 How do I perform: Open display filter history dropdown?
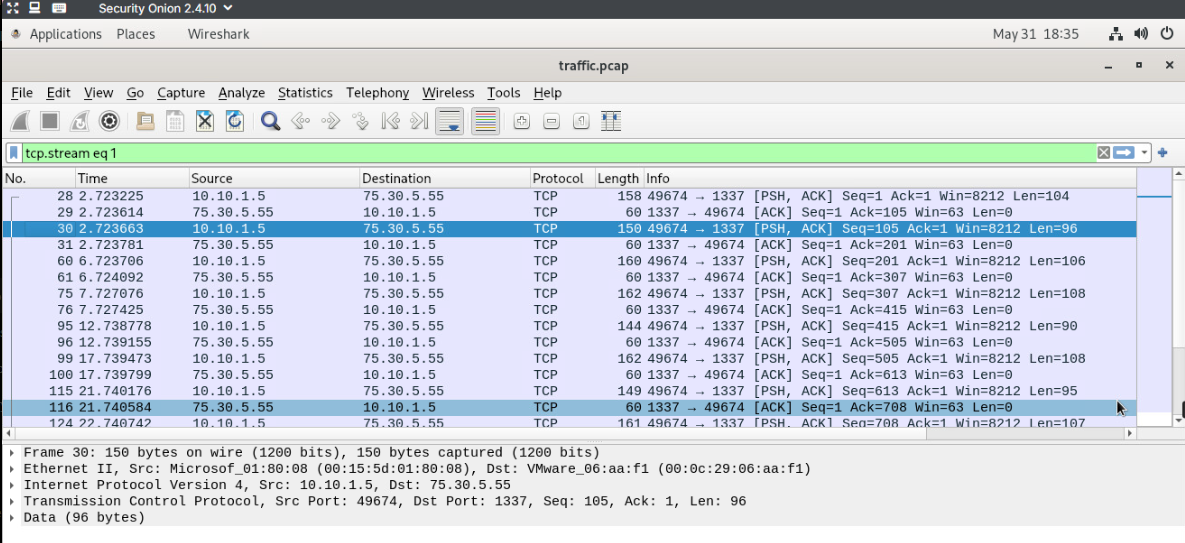1144,153
